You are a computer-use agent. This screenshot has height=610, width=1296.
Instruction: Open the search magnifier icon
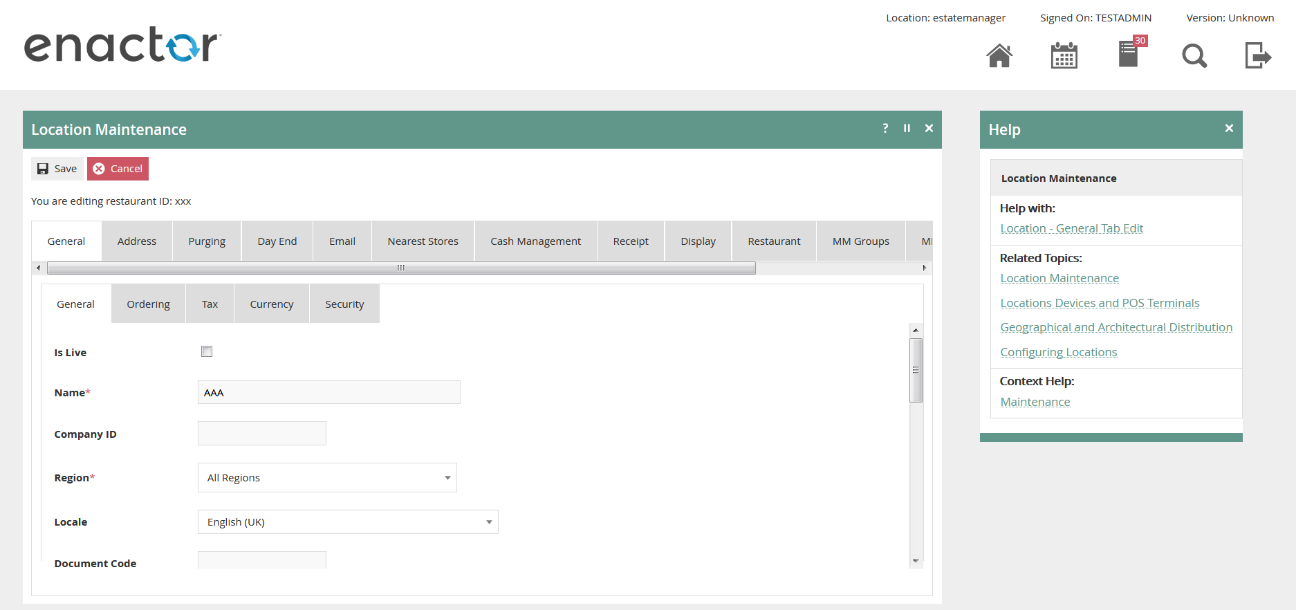point(1194,55)
